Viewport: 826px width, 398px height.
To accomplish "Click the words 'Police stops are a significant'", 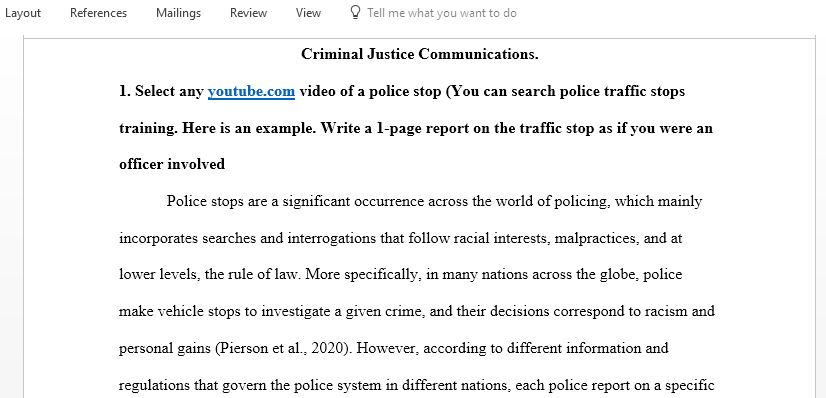I will pos(258,202).
